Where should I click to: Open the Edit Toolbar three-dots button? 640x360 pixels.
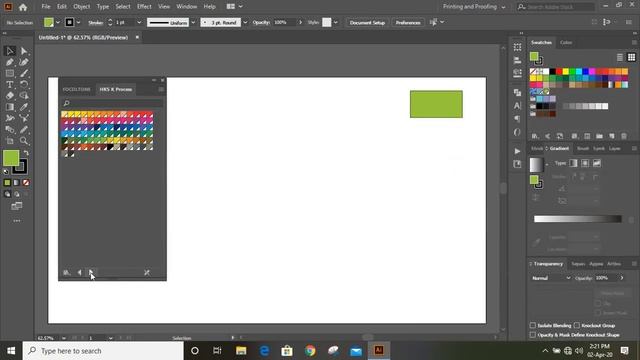tap(17, 221)
